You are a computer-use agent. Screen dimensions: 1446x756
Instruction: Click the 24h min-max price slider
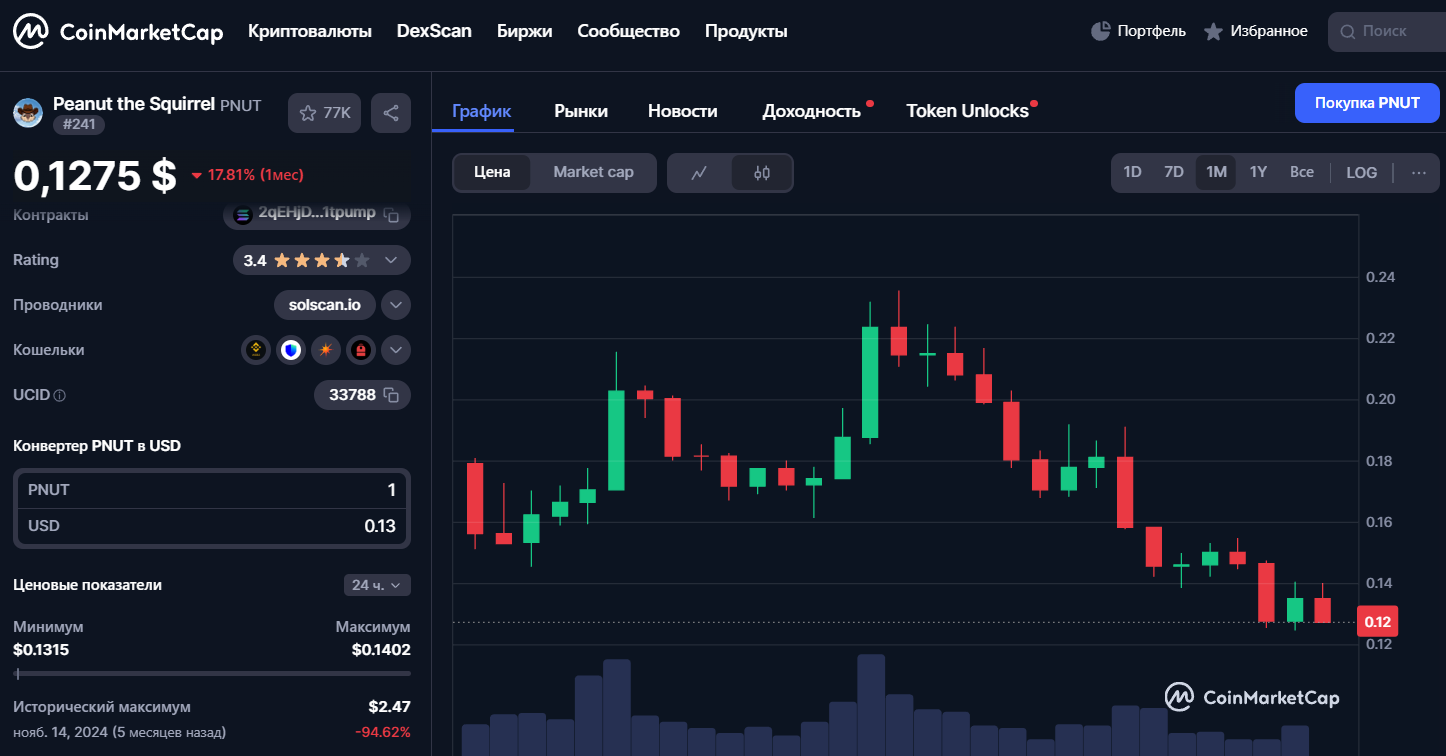click(212, 674)
